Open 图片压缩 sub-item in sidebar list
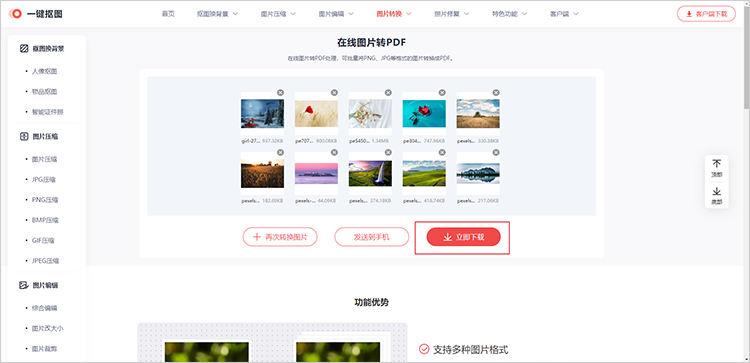The width and height of the screenshot is (750, 363). click(x=44, y=159)
